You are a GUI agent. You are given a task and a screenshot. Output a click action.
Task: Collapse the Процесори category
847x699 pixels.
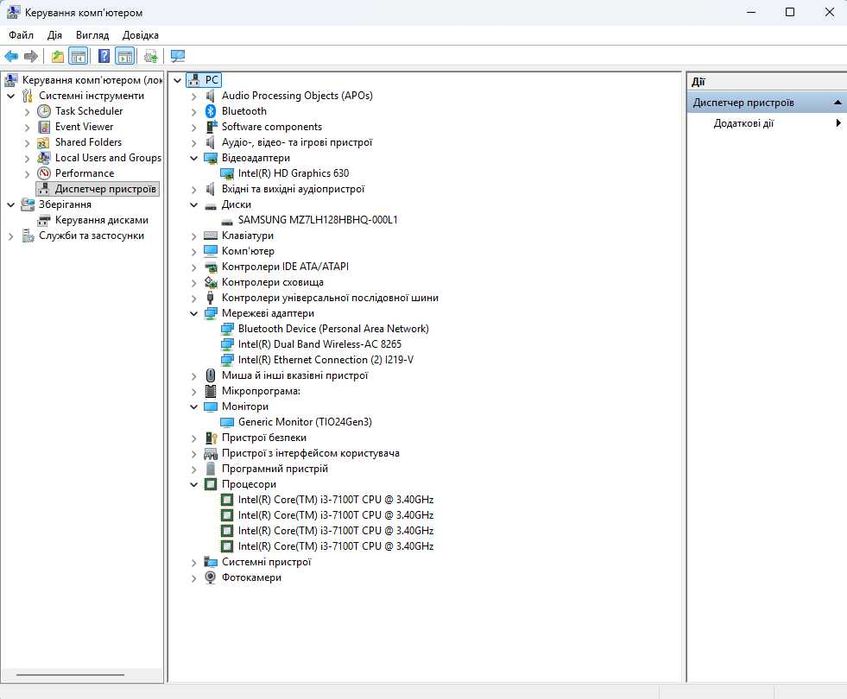coord(194,485)
